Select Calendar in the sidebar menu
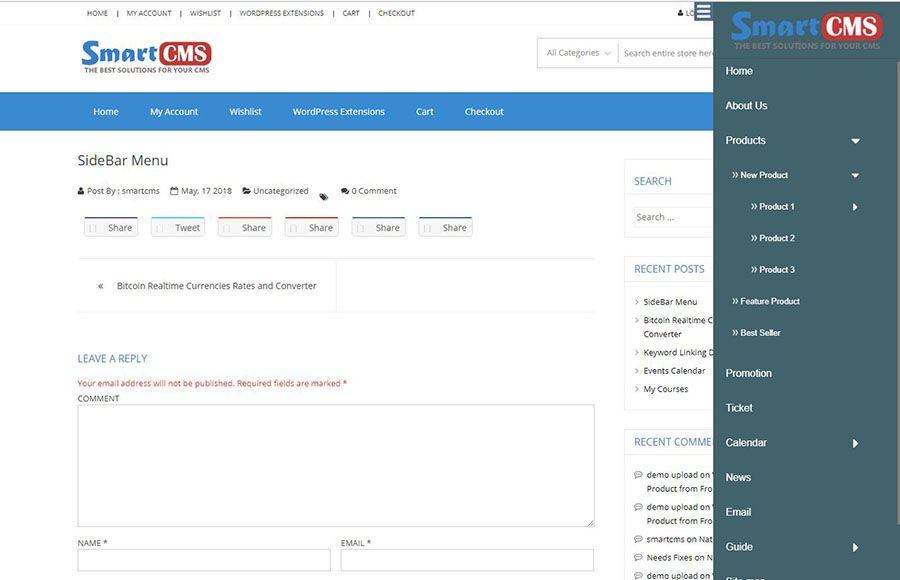Image resolution: width=900 pixels, height=580 pixels. click(x=746, y=443)
